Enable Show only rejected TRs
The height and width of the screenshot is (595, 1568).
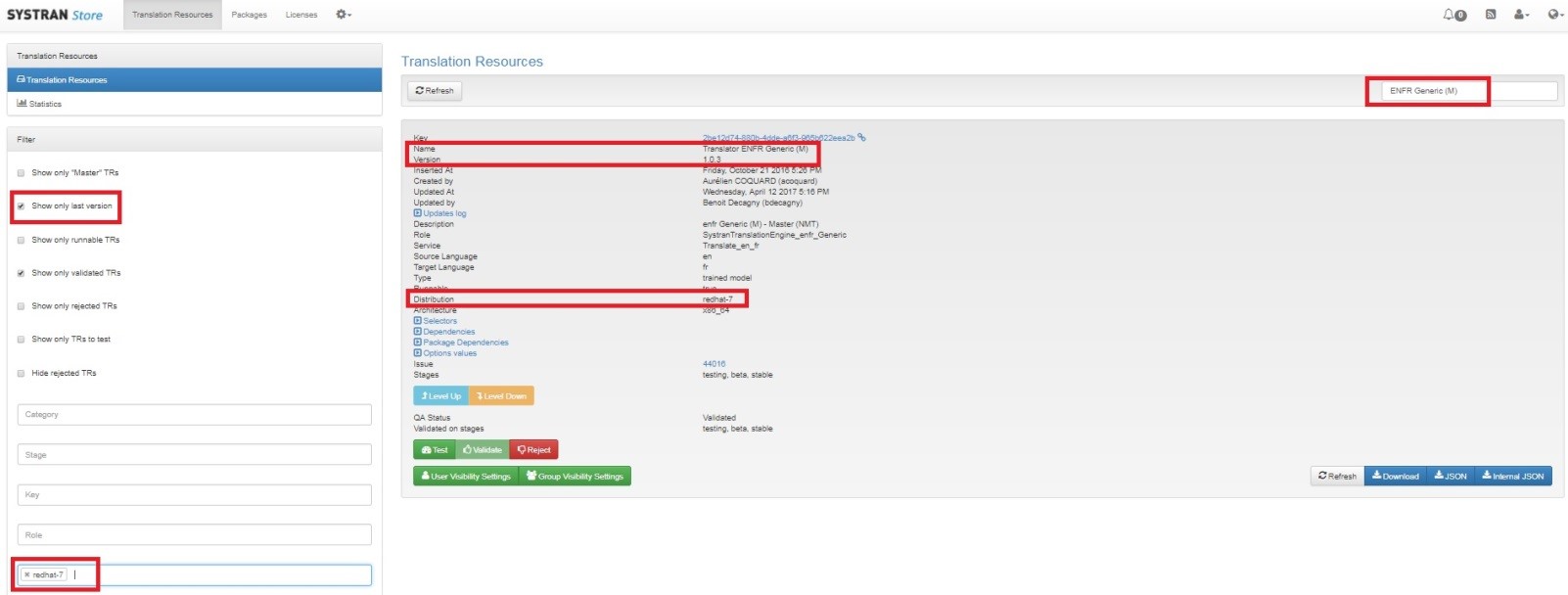(x=21, y=306)
